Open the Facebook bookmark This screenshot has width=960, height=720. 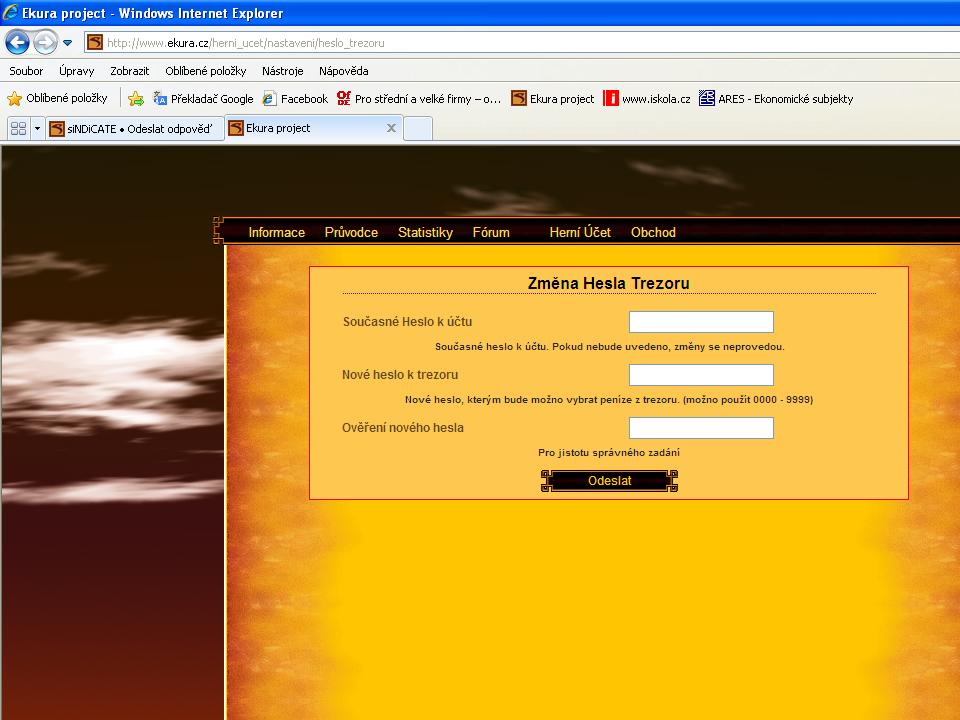coord(295,98)
